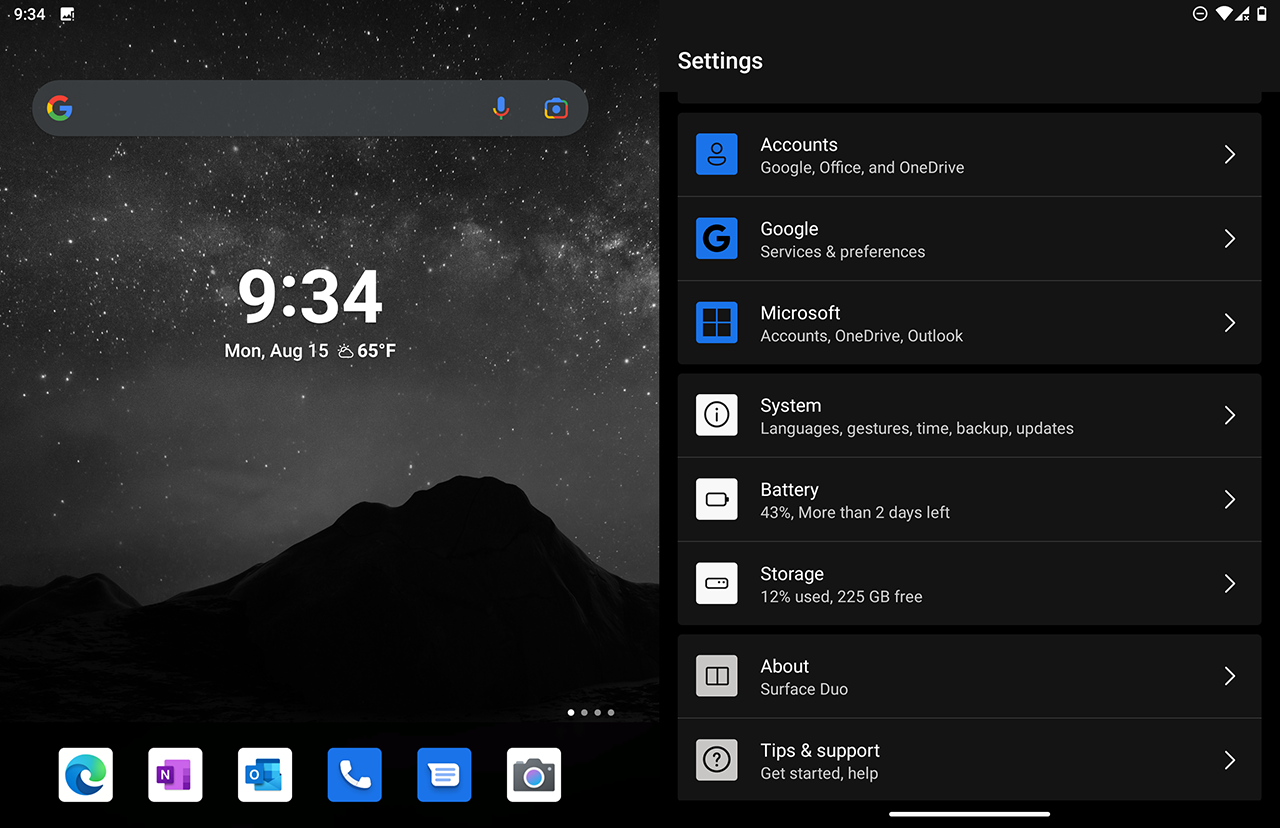Tap the status bar clock 9:34
Viewport: 1280px width, 828px height.
click(29, 14)
